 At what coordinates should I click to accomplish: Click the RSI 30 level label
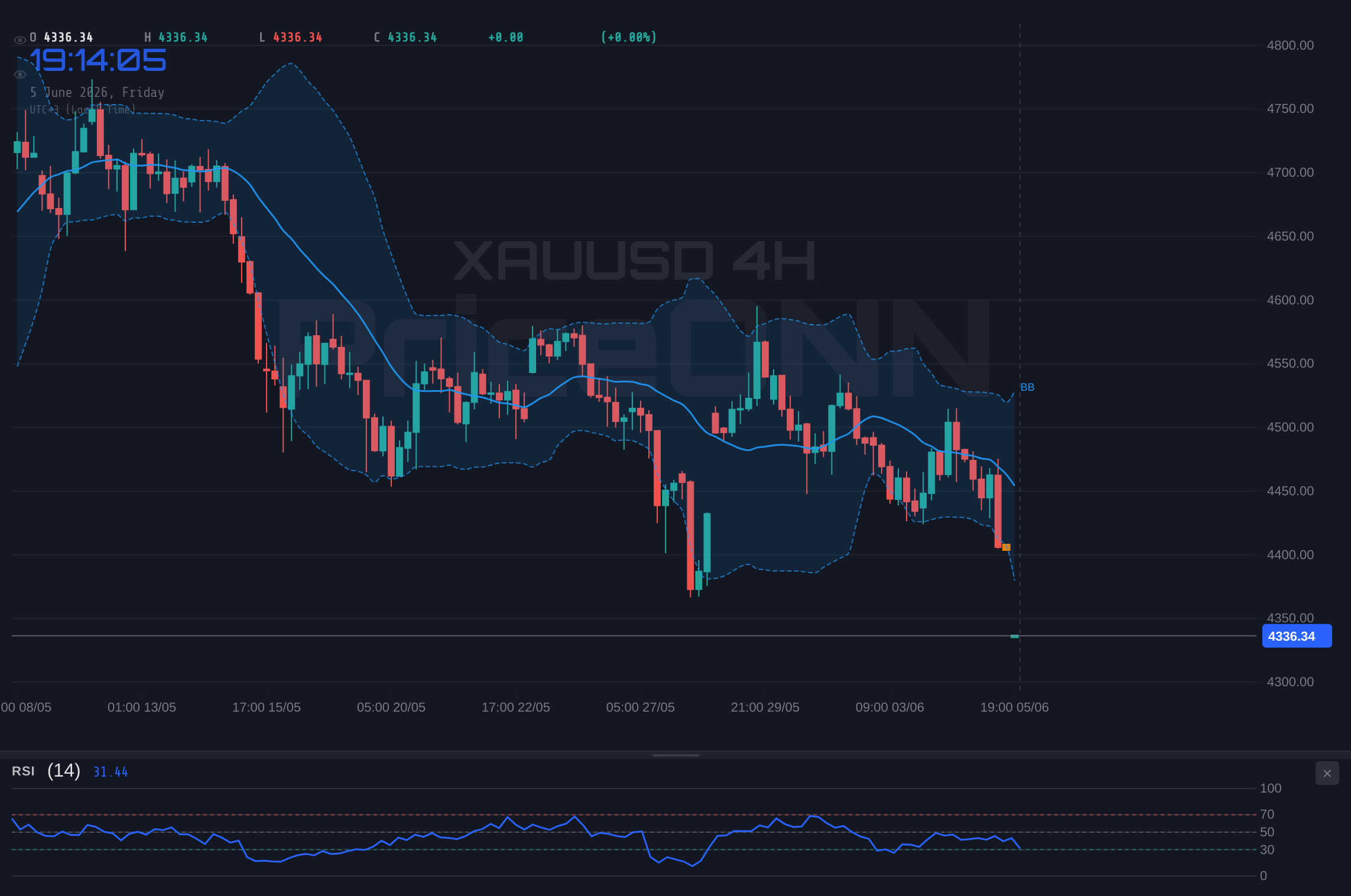(x=1267, y=850)
